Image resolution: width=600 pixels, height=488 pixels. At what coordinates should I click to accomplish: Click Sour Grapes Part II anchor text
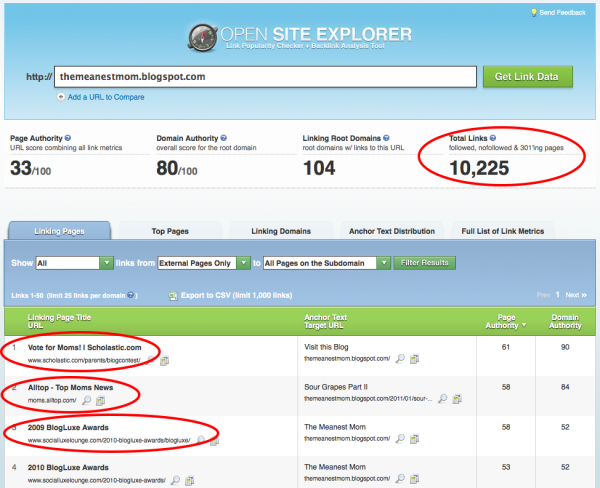336,387
